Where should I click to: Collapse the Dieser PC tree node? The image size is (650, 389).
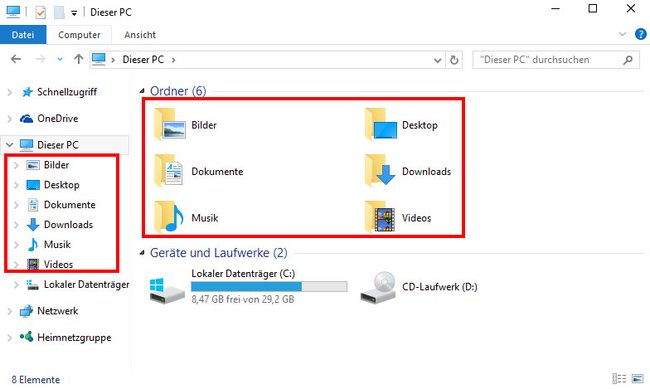(x=9, y=145)
